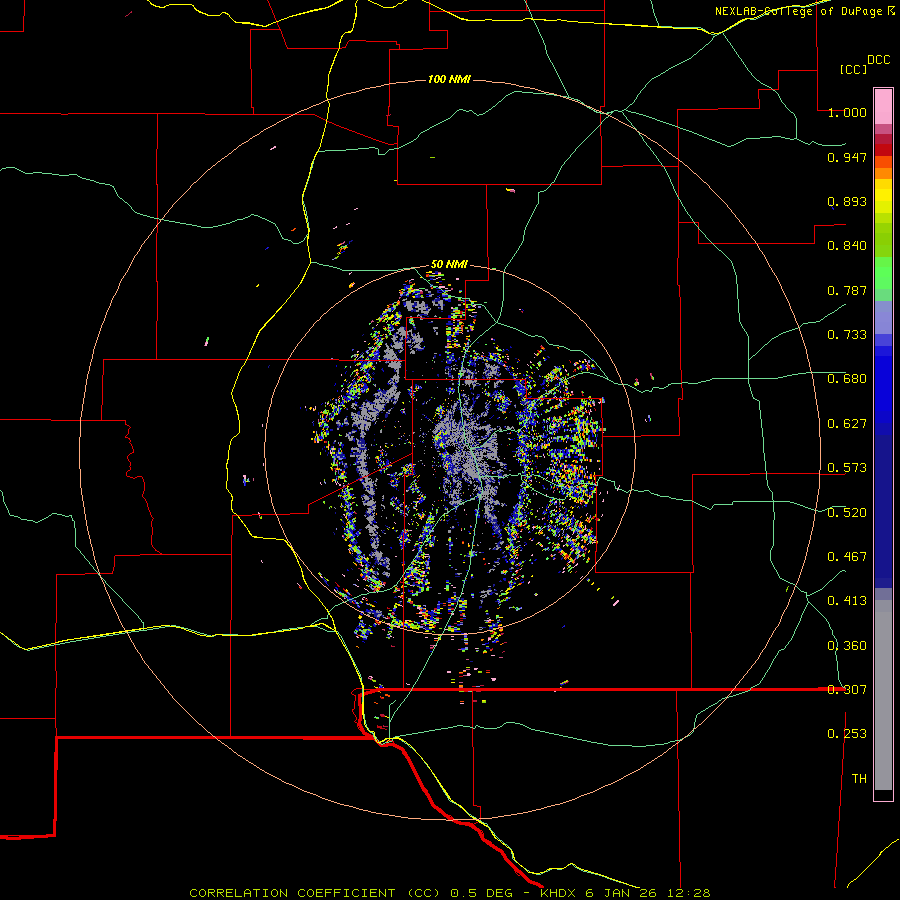This screenshot has width=900, height=900.
Task: Select the 0.840 scale value
Action: [847, 246]
